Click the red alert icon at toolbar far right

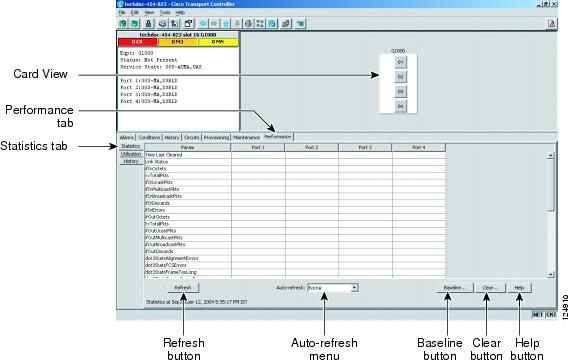[x=551, y=24]
